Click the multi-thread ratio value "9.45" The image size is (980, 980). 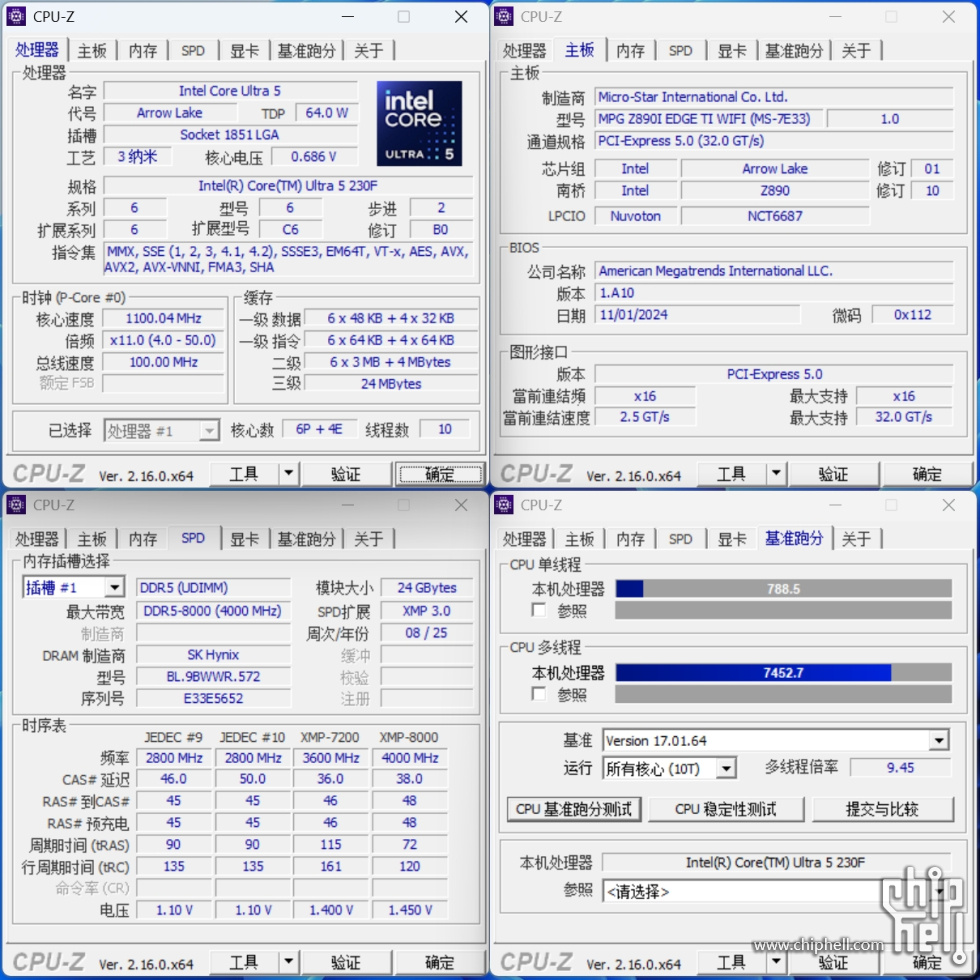[901, 768]
